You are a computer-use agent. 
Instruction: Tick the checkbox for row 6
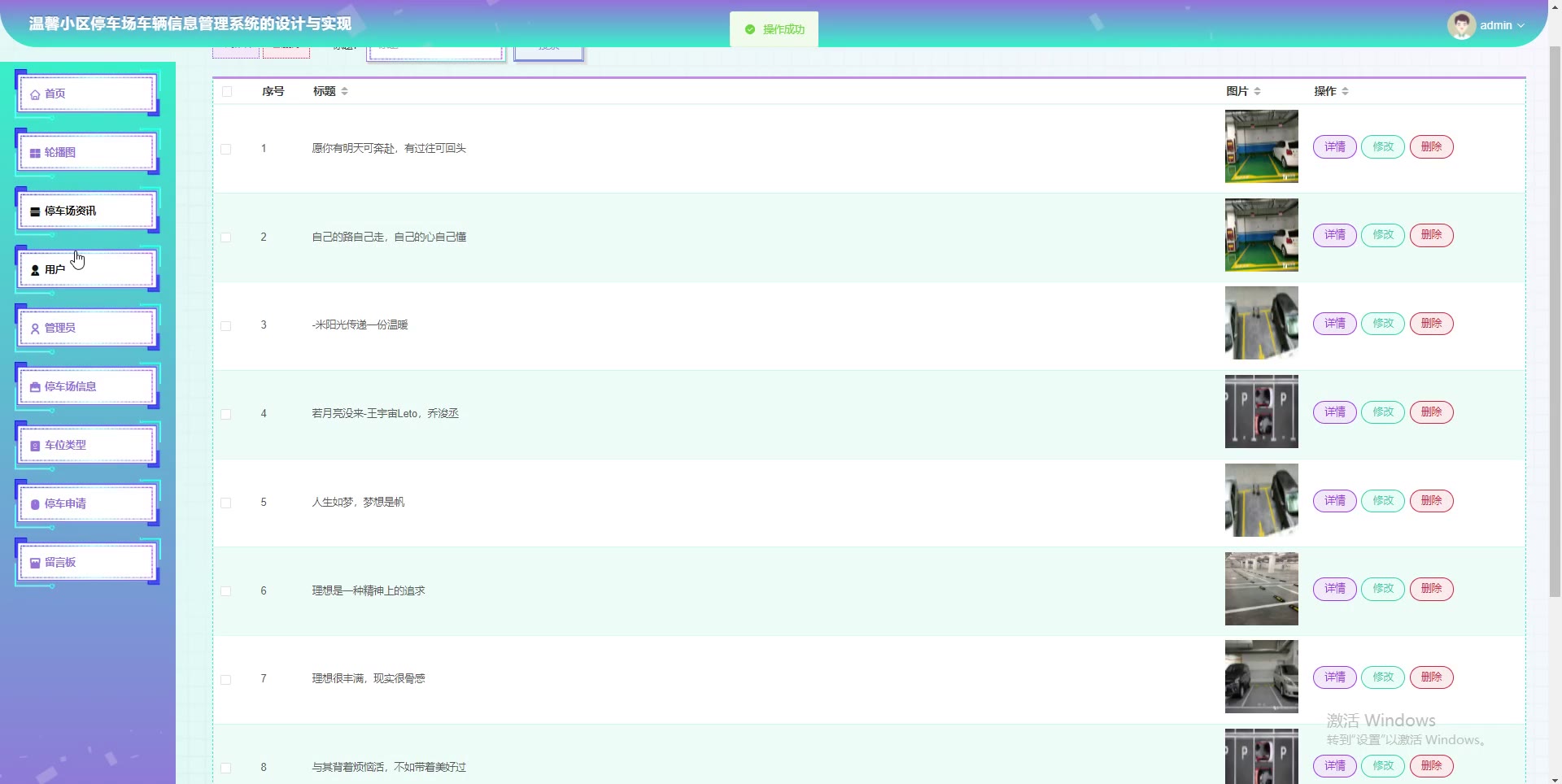click(226, 591)
